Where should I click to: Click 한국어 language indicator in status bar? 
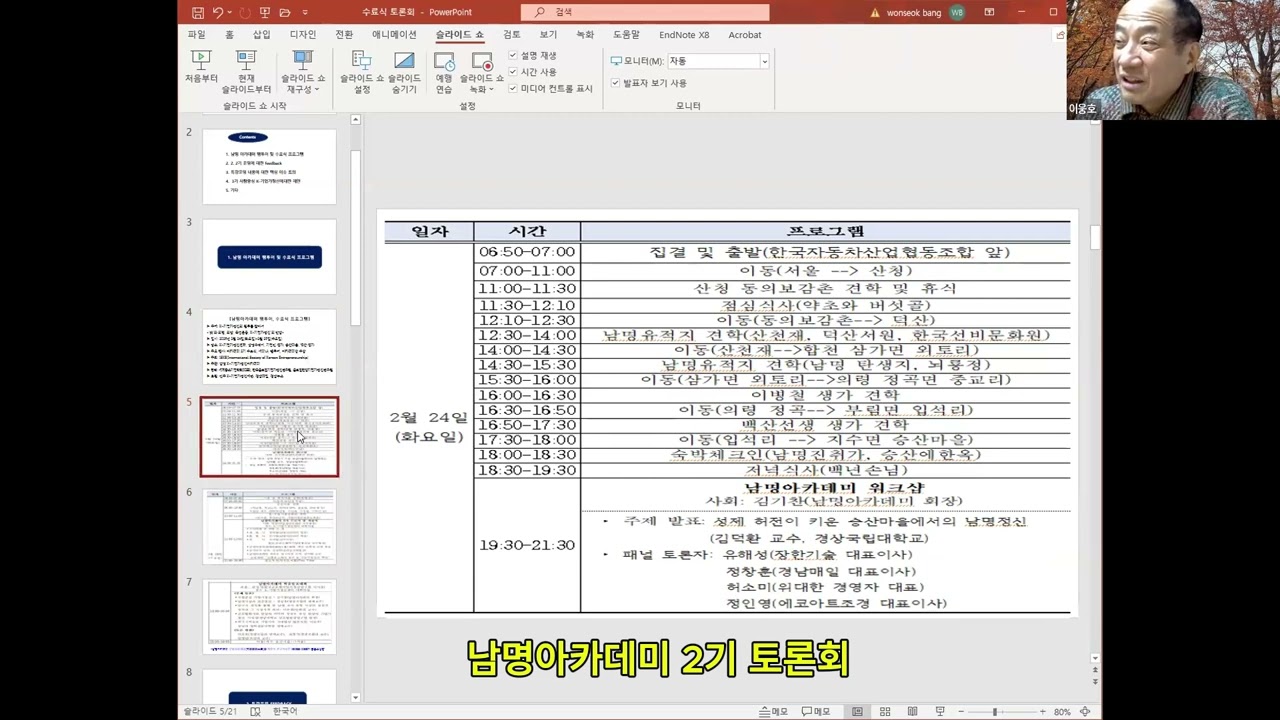coord(285,711)
